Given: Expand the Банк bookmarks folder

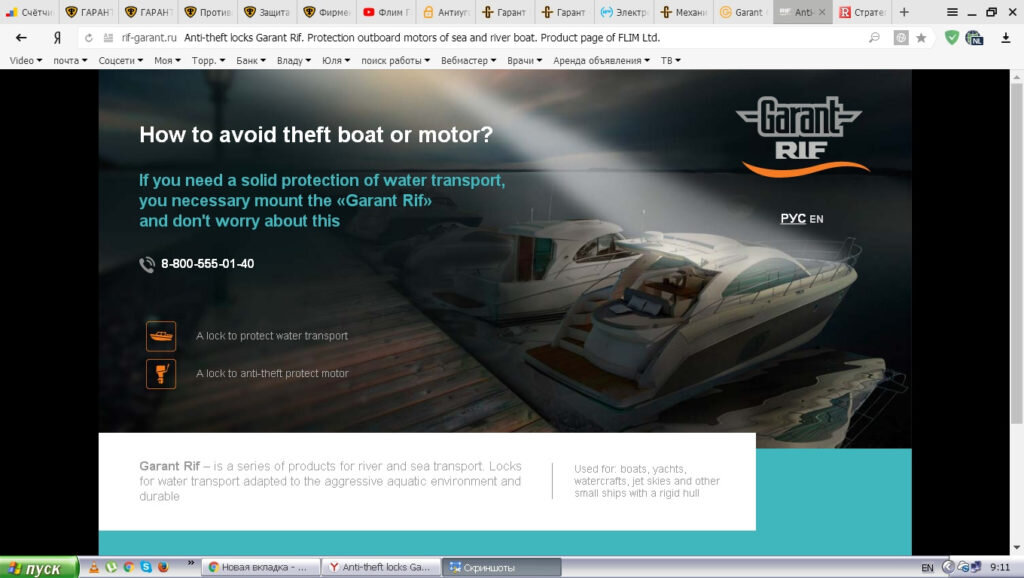Looking at the screenshot, I should (251, 60).
